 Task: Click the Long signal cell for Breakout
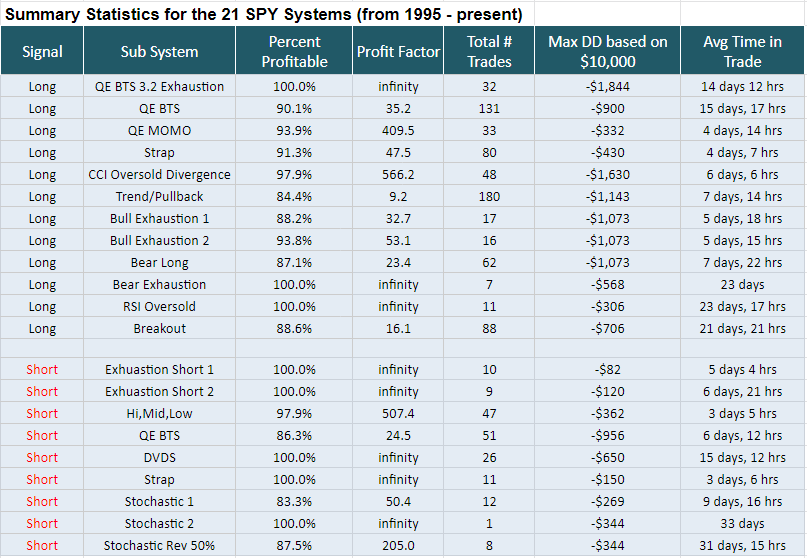pyautogui.click(x=42, y=328)
